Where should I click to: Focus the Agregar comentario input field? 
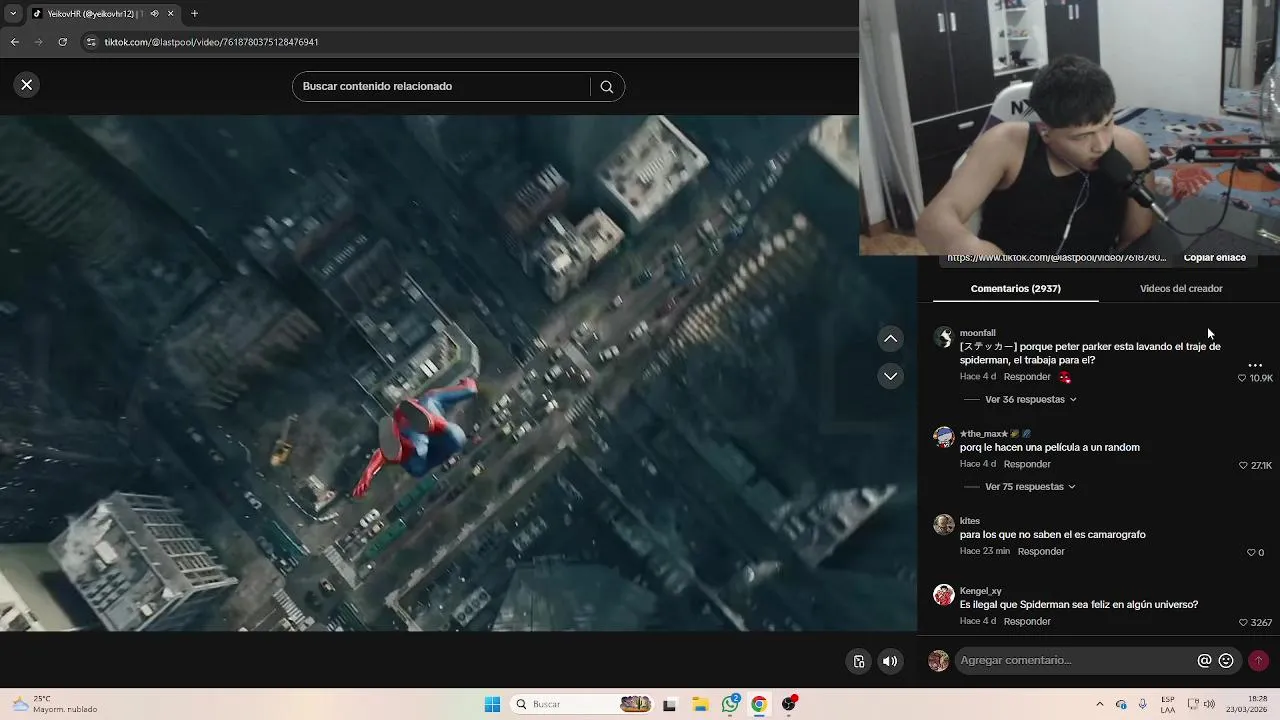tap(1074, 661)
